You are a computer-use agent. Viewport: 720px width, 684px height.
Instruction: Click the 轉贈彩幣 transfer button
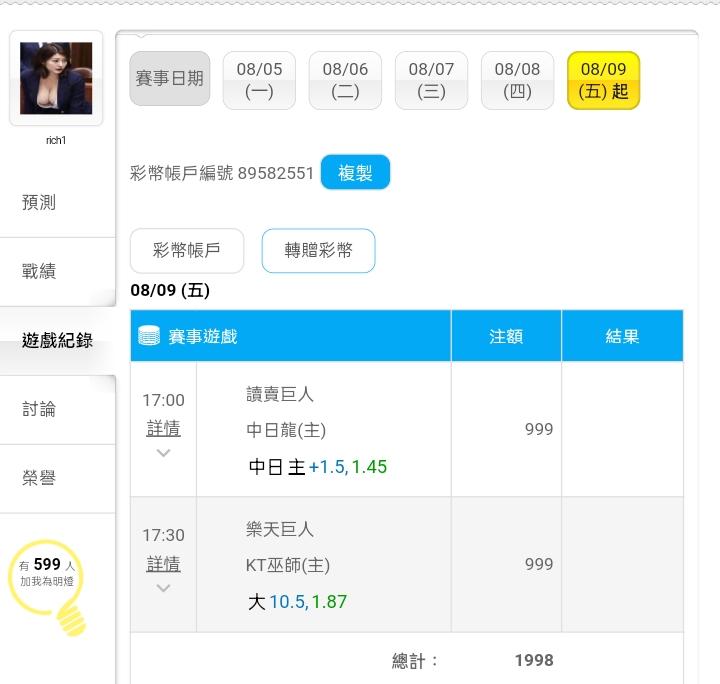(318, 251)
